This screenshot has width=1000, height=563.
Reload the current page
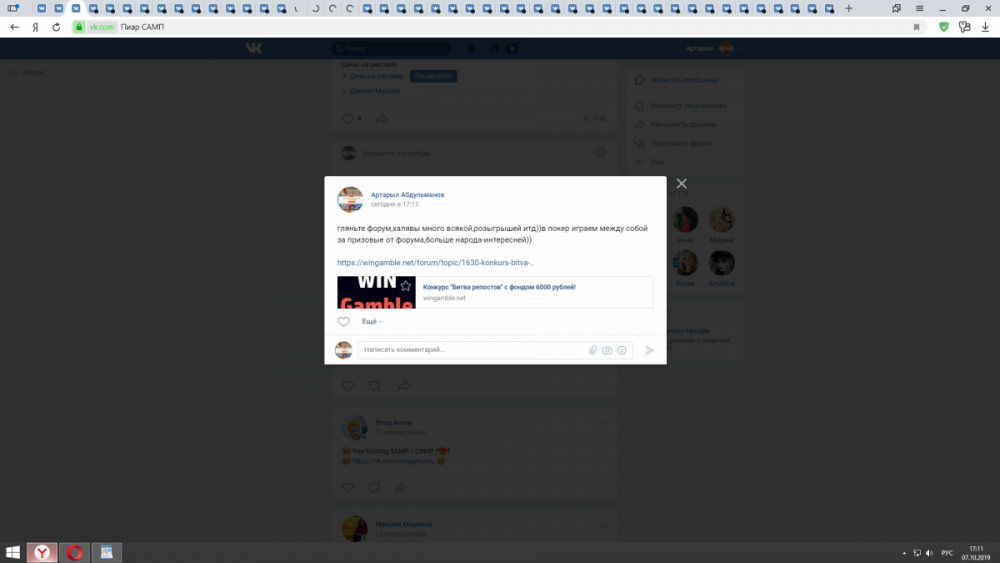[56, 27]
